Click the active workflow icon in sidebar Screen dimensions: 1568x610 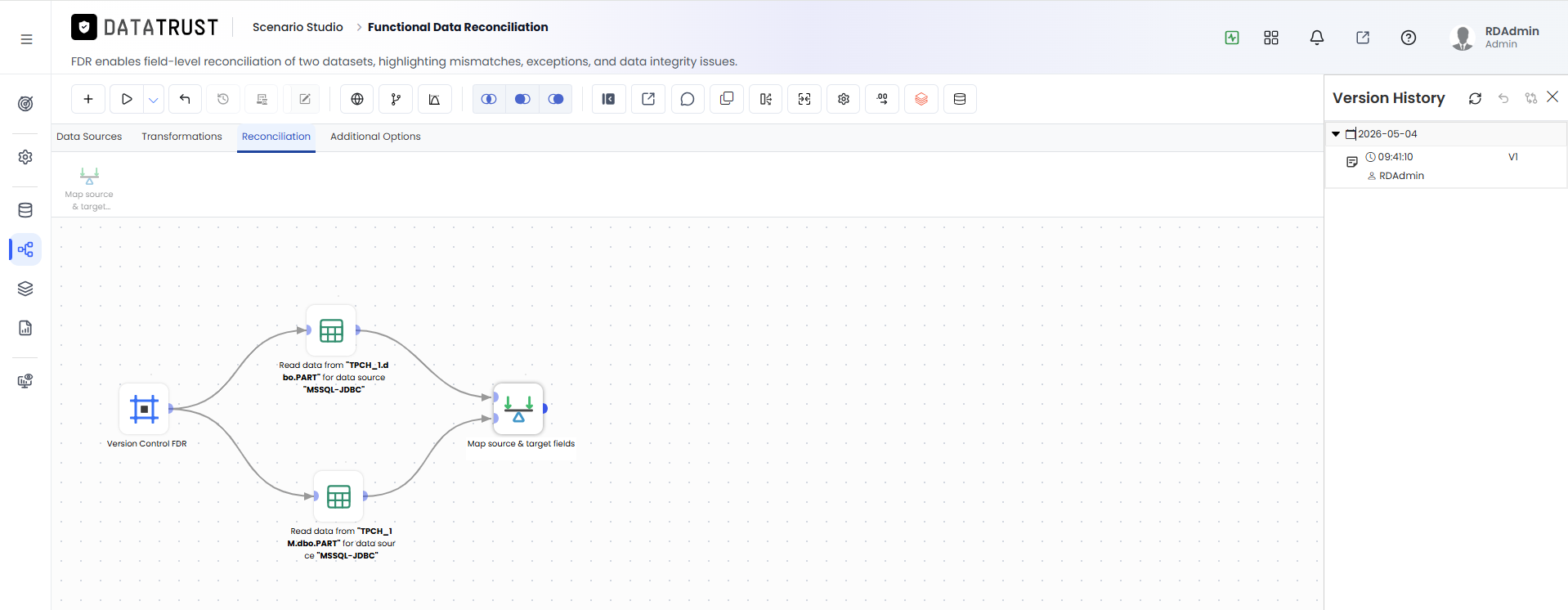tap(25, 249)
